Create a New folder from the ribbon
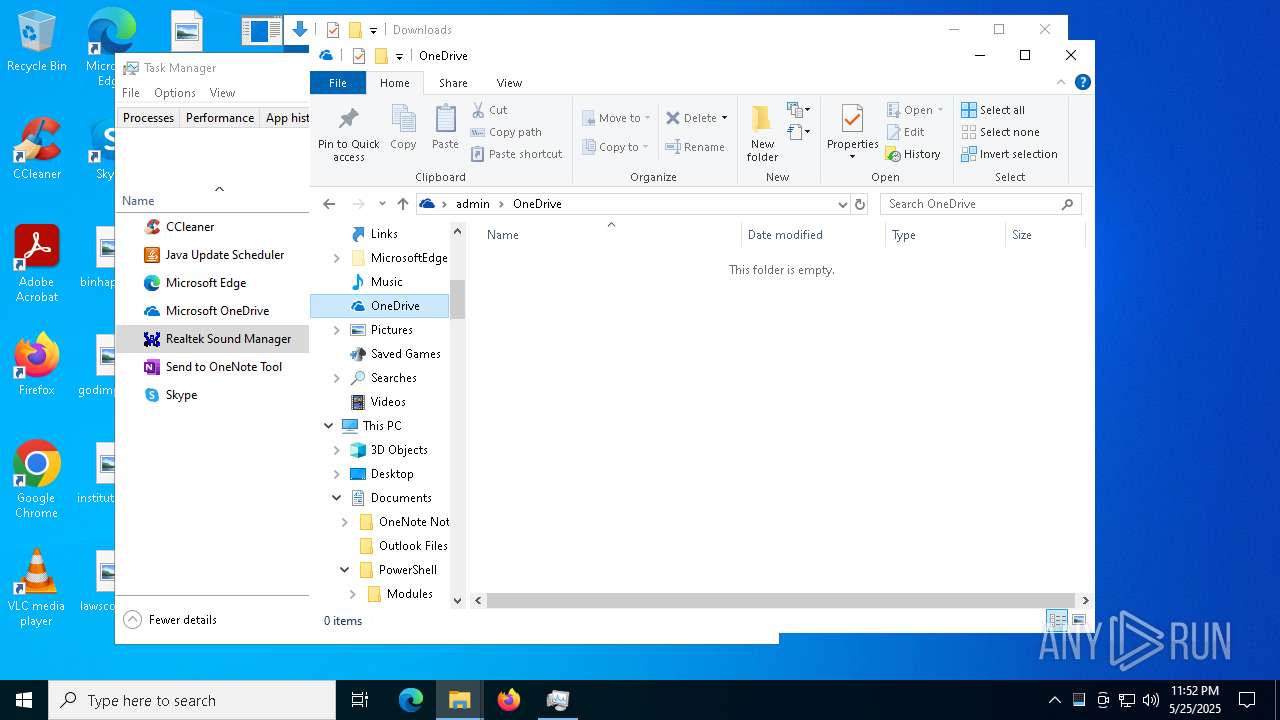Image resolution: width=1280 pixels, height=720 pixels. pyautogui.click(x=762, y=133)
